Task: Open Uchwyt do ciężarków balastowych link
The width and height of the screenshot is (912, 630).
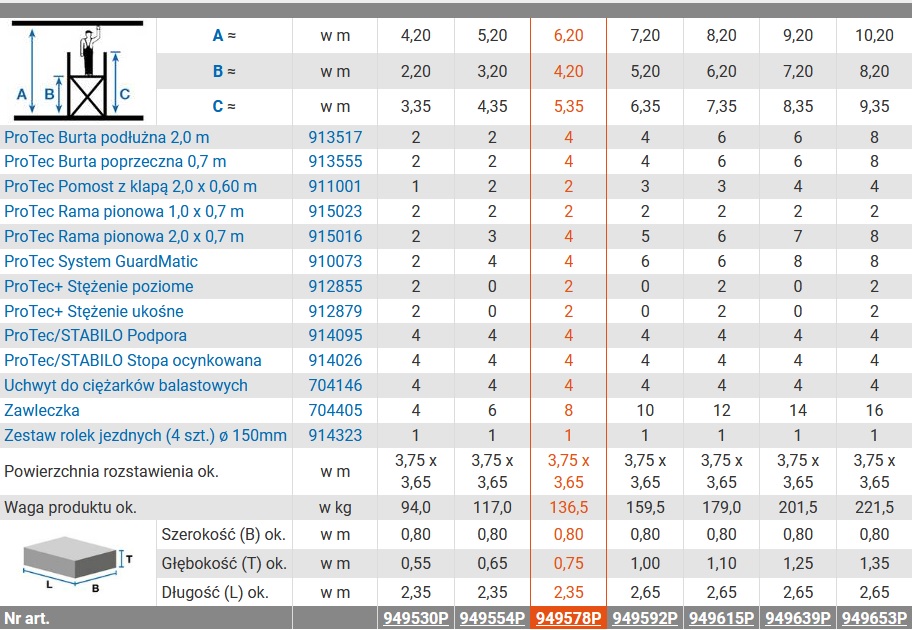Action: [126, 385]
